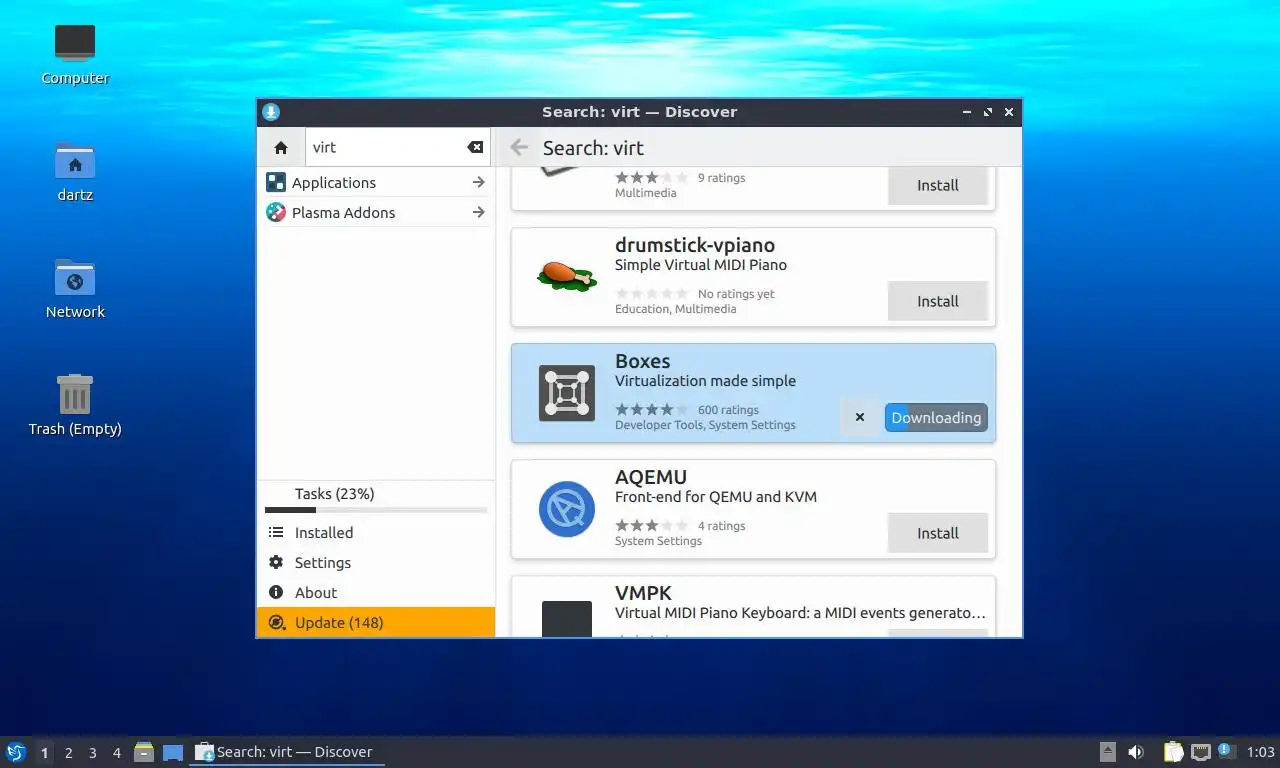The height and width of the screenshot is (768, 1280).
Task: Install AQEMU
Action: pos(938,533)
